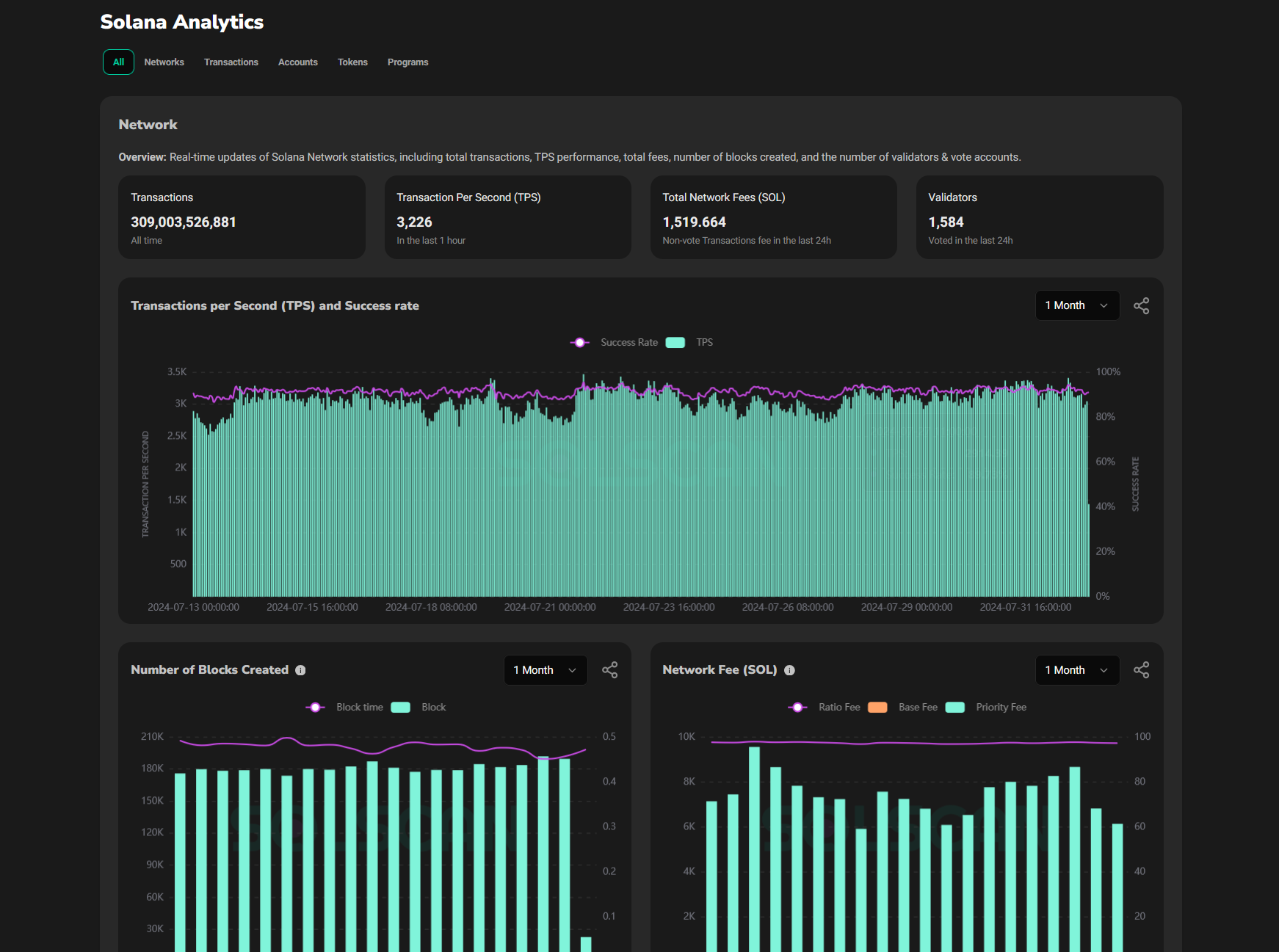Click the 'Voted in the last 24h' caption

click(x=971, y=241)
